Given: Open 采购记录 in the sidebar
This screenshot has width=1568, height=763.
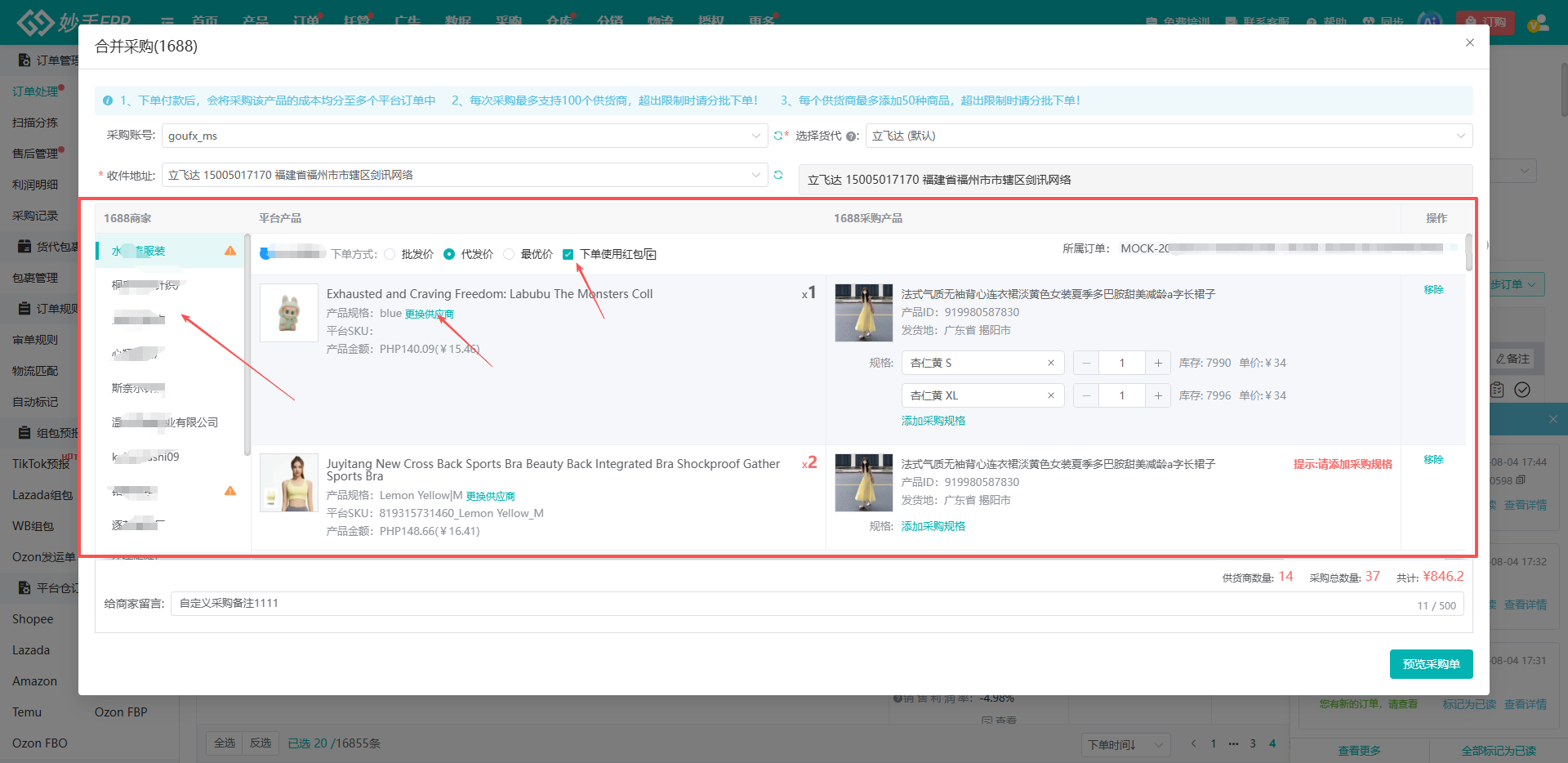Looking at the screenshot, I should click(x=35, y=216).
